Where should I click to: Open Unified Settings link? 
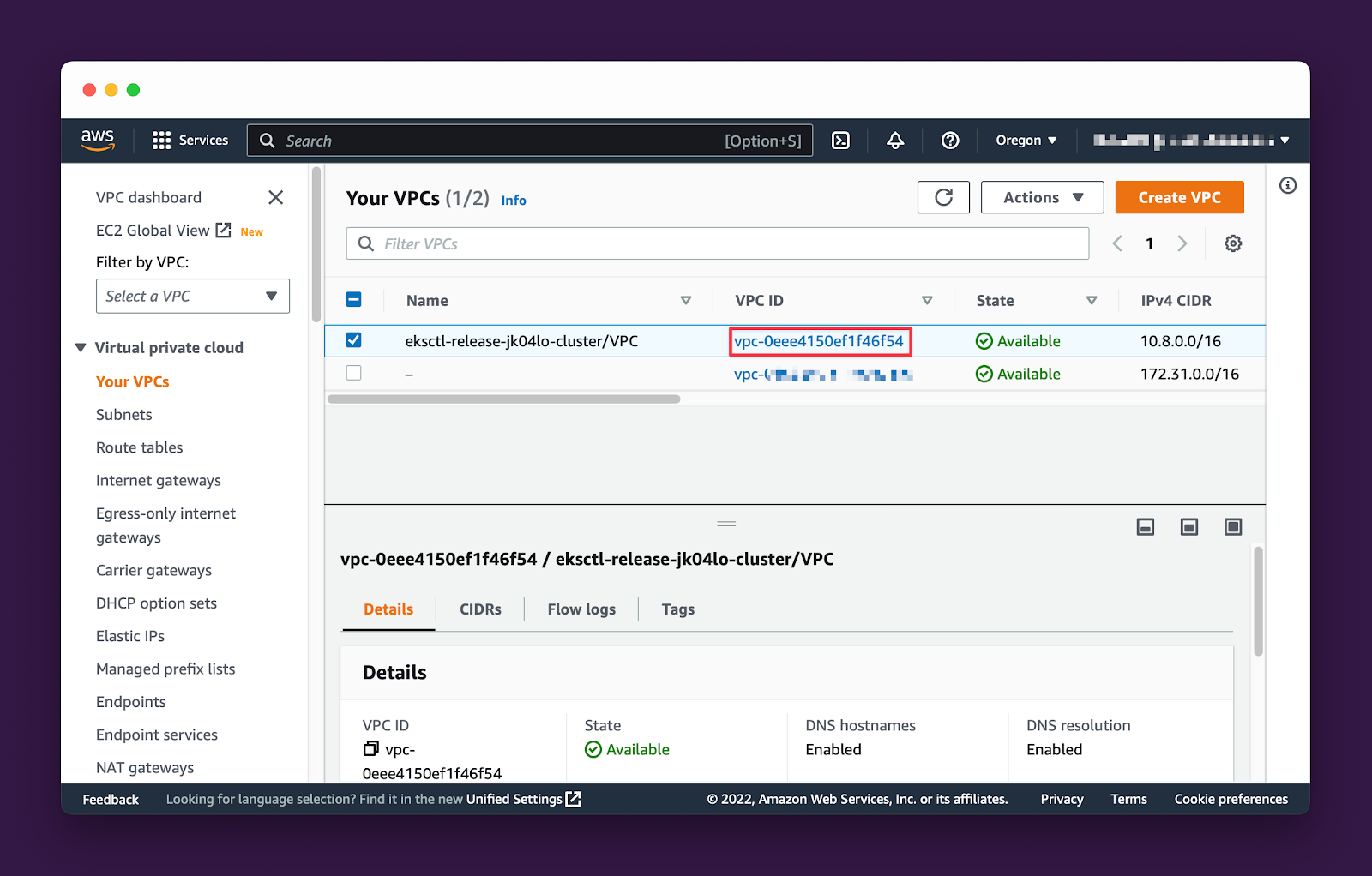click(523, 800)
